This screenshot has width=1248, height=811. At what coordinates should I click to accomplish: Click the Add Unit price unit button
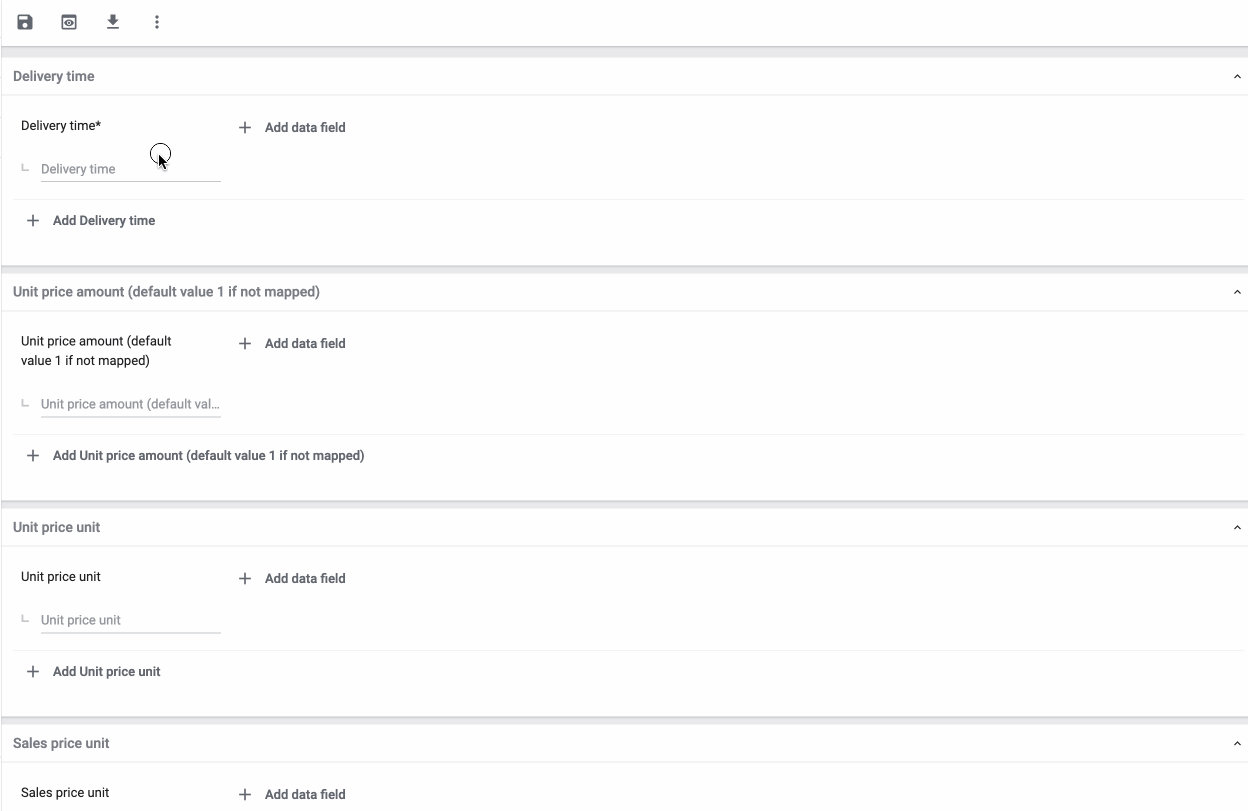[106, 671]
